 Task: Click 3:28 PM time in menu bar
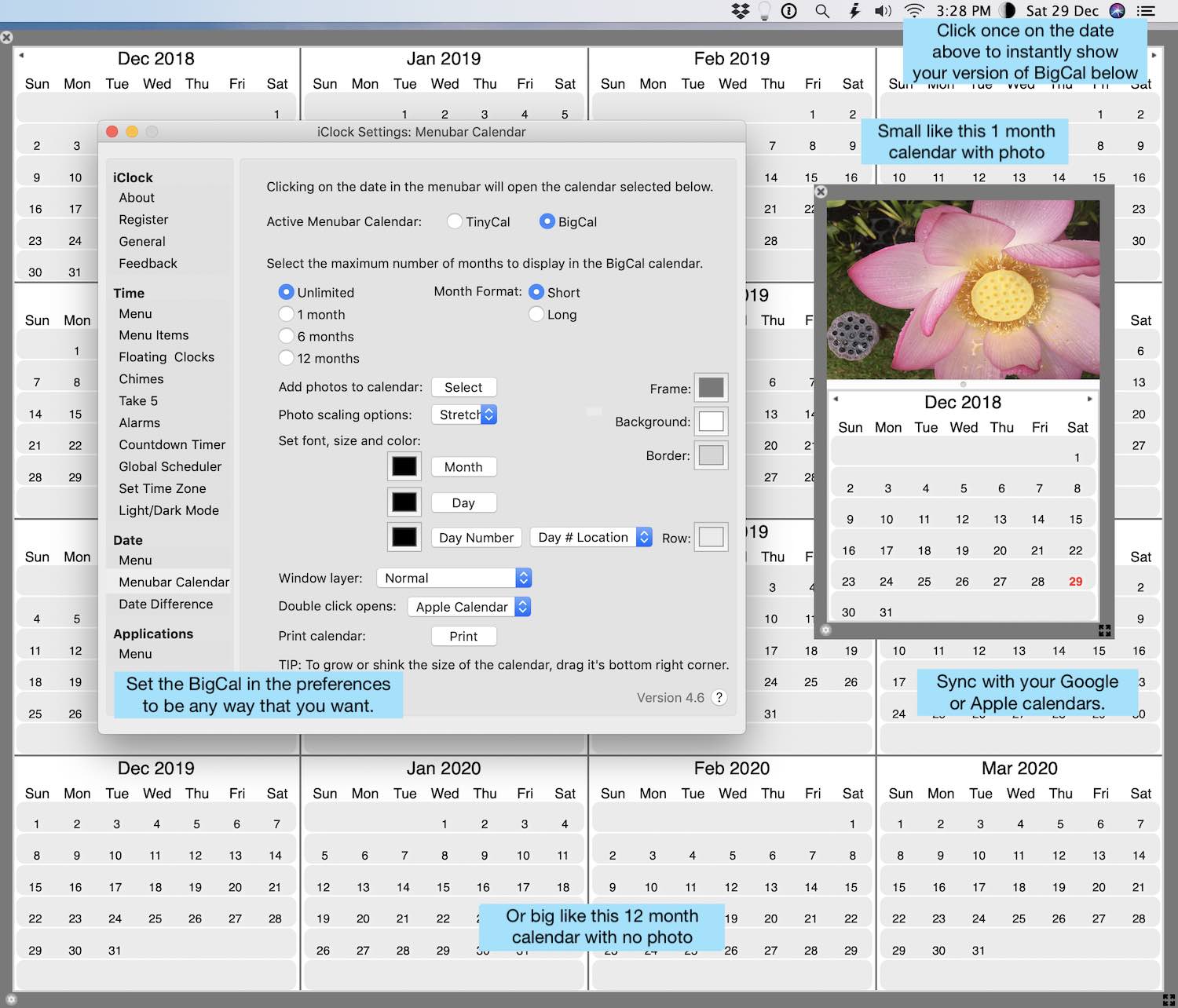click(964, 11)
